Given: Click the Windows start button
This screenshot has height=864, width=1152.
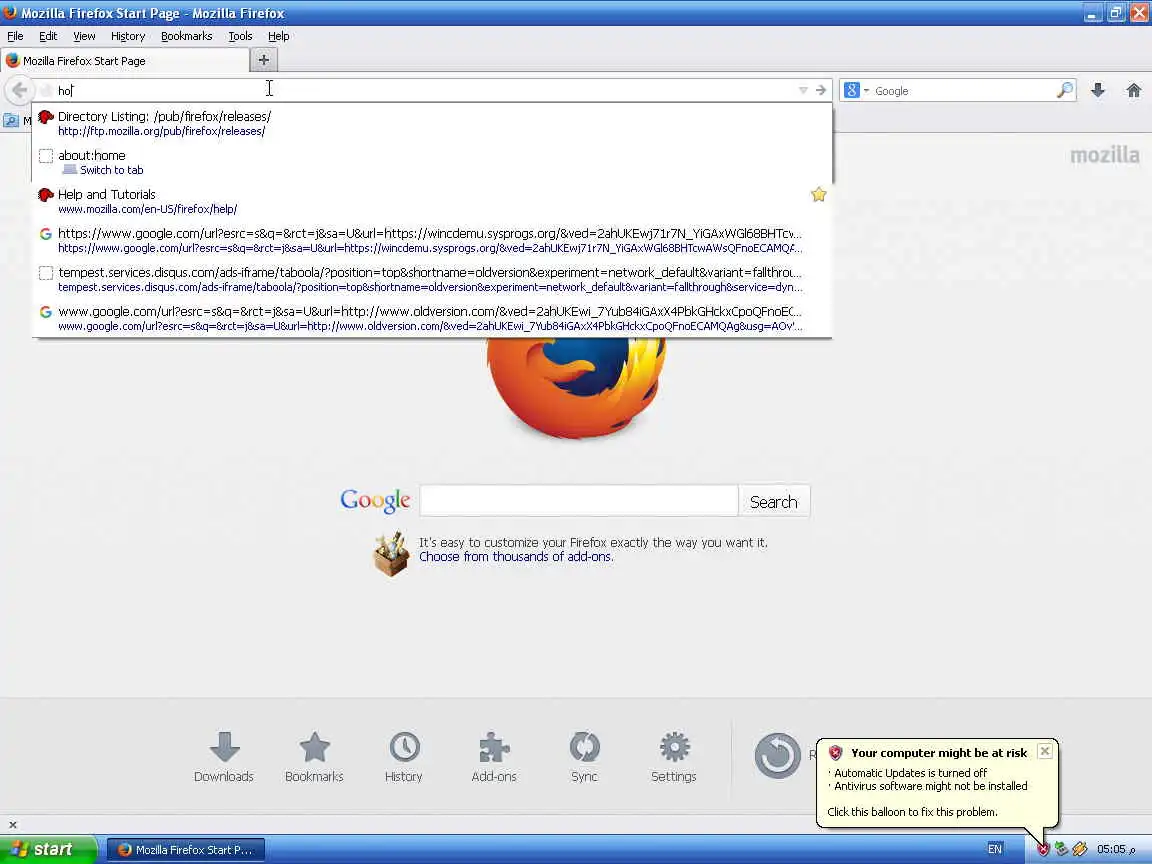Looking at the screenshot, I should coord(48,849).
